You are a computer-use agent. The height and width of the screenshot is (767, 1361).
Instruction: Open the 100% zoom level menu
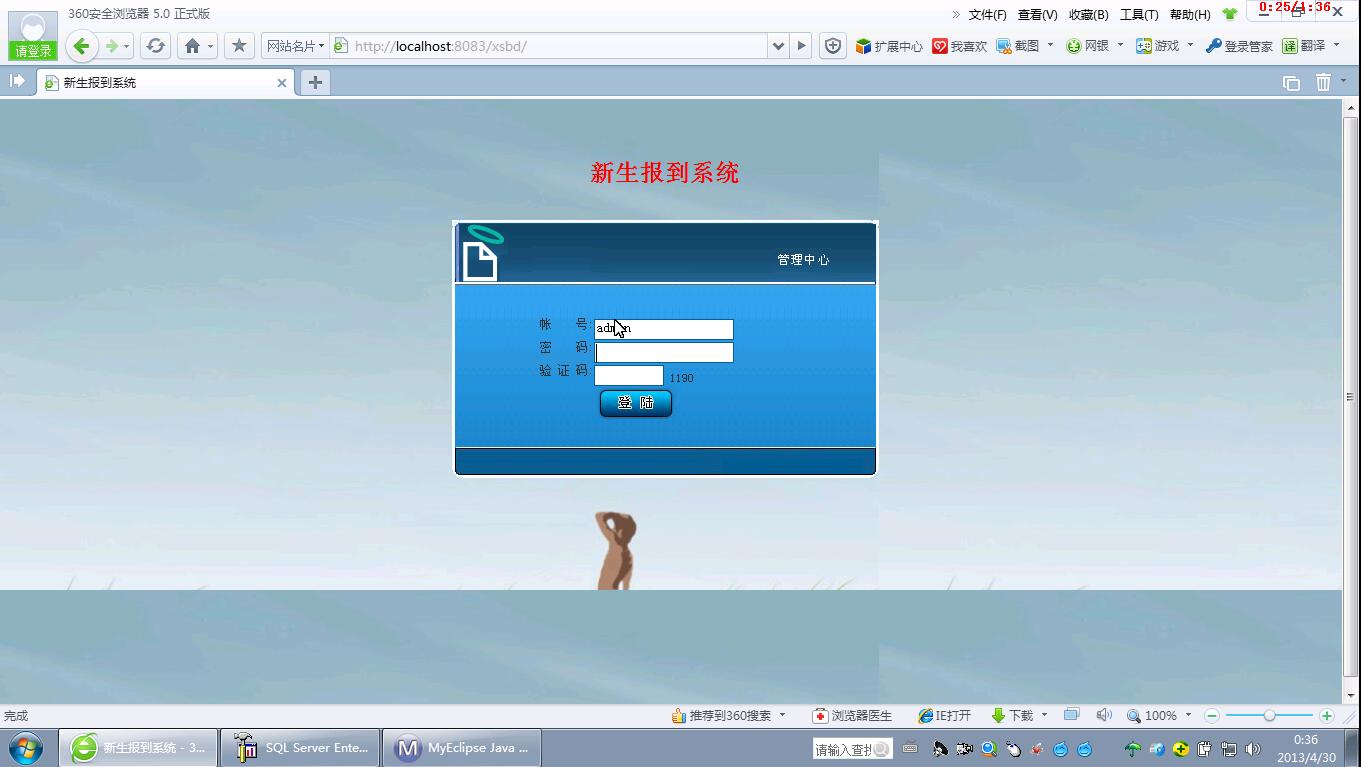[1160, 716]
